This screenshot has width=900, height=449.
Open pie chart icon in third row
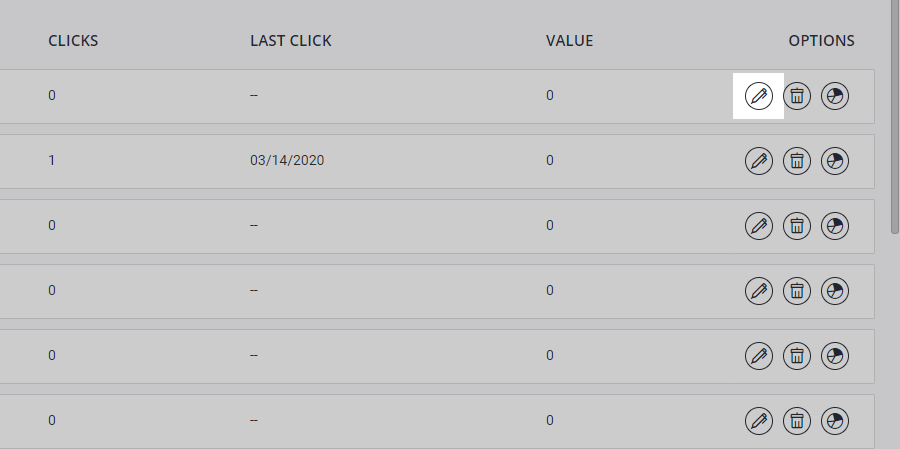[835, 226]
